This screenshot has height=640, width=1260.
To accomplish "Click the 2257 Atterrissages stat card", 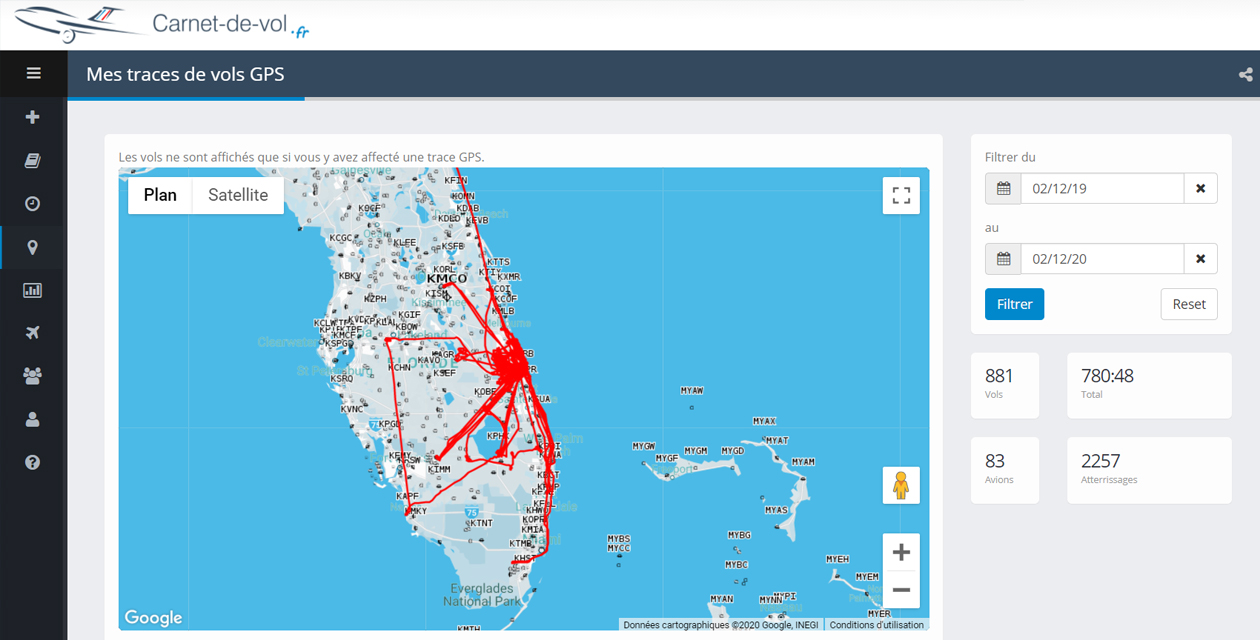I will [x=1149, y=470].
